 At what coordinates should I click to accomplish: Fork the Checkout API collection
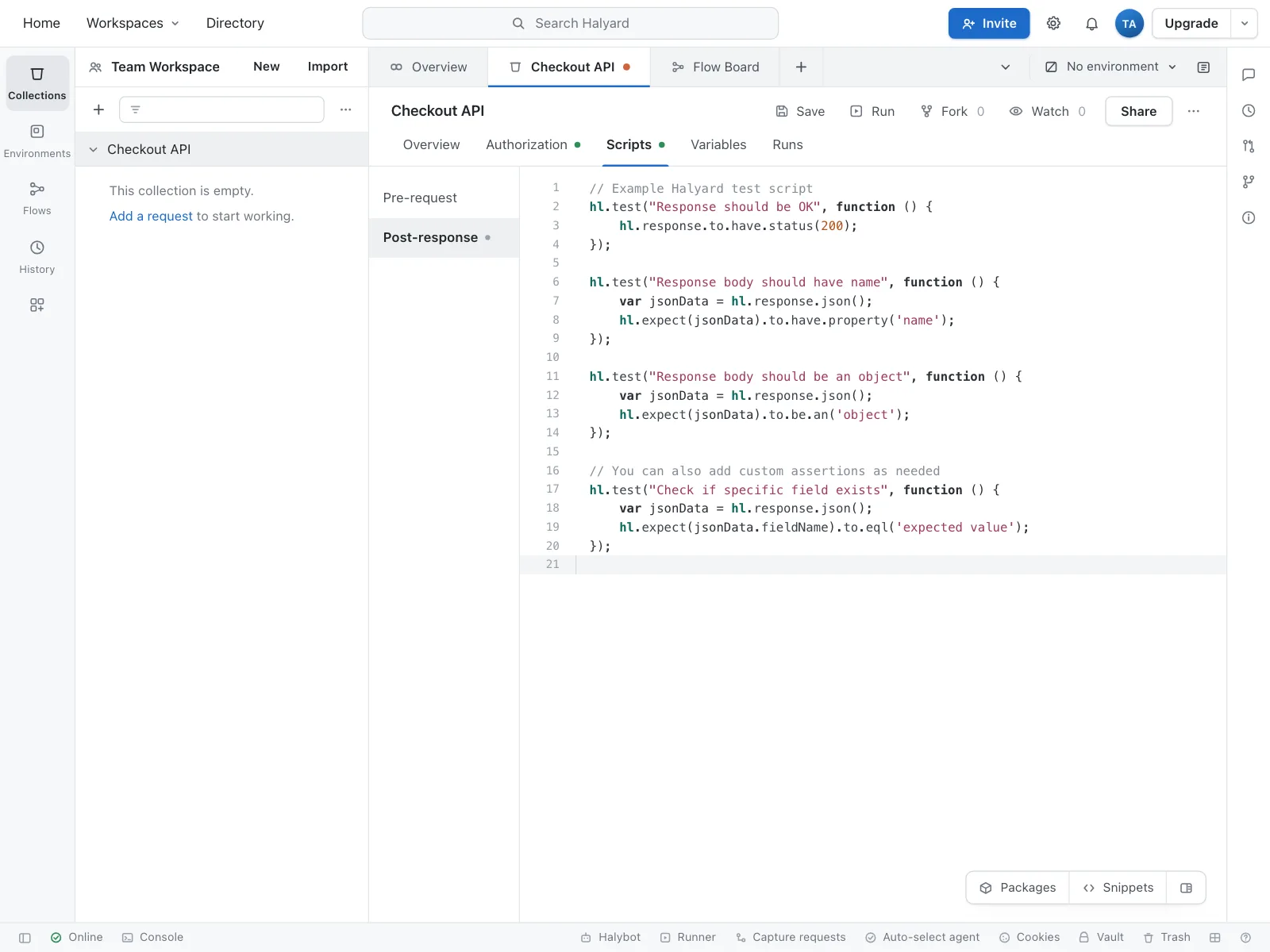coord(952,111)
